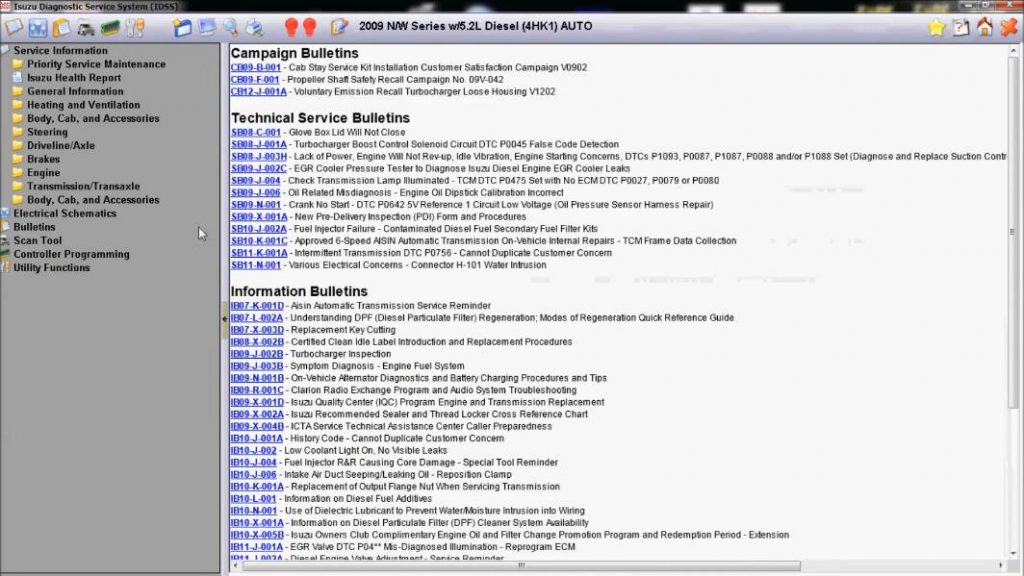Viewport: 1024px width, 576px height.
Task: Open the Engine folder in tree
Action: [44, 173]
